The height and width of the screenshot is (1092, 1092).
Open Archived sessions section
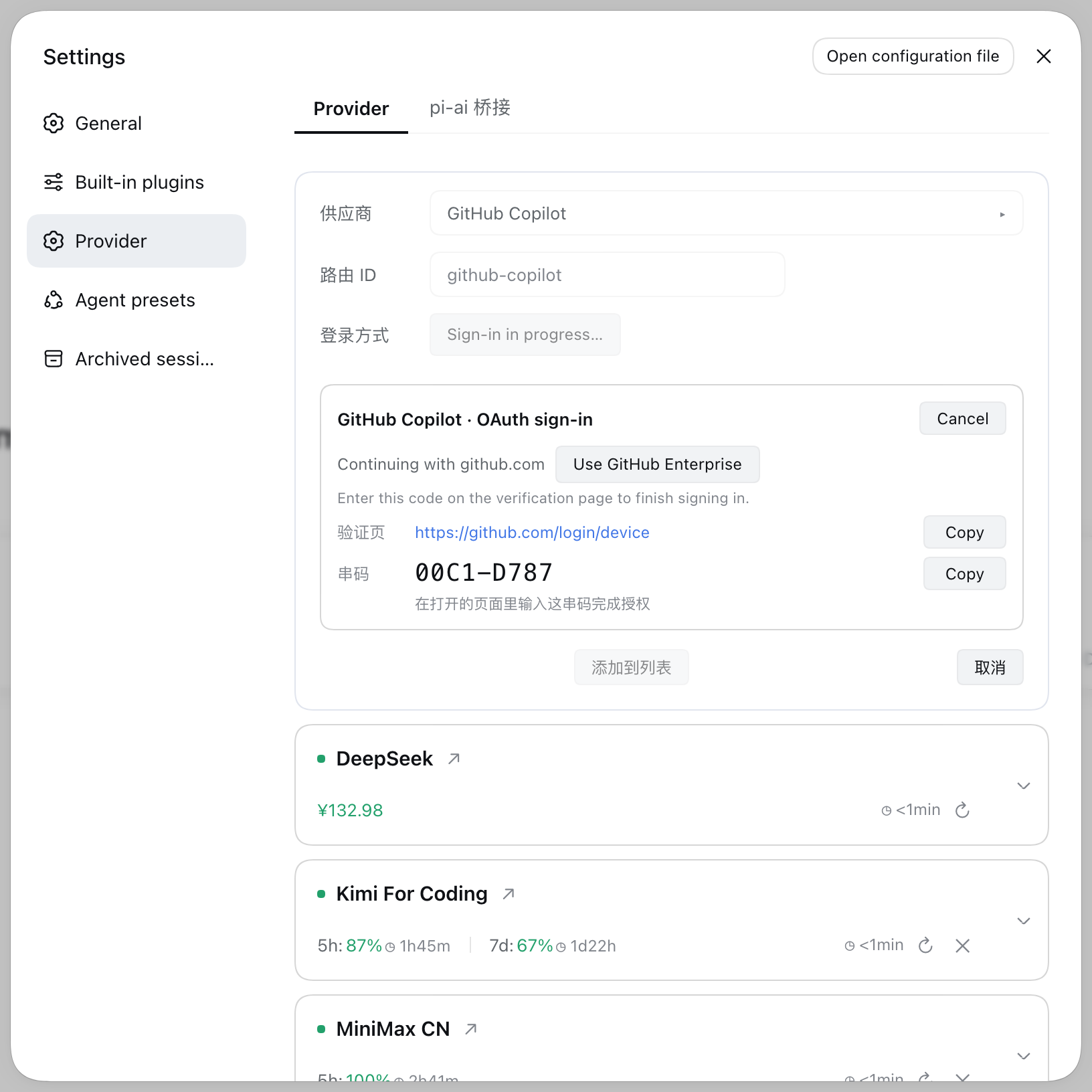(x=136, y=359)
